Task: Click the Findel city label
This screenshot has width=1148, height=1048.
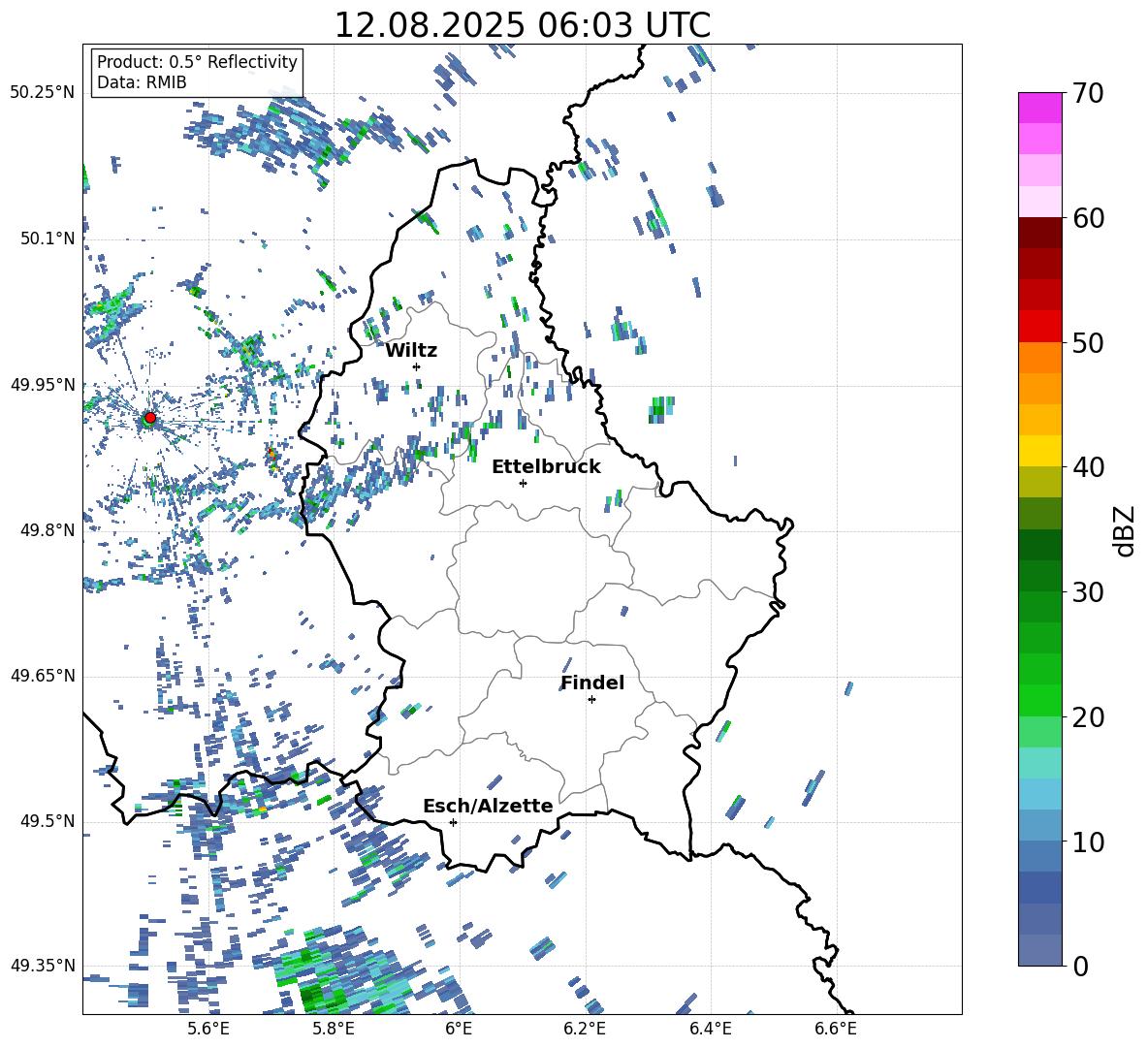Action: click(592, 683)
